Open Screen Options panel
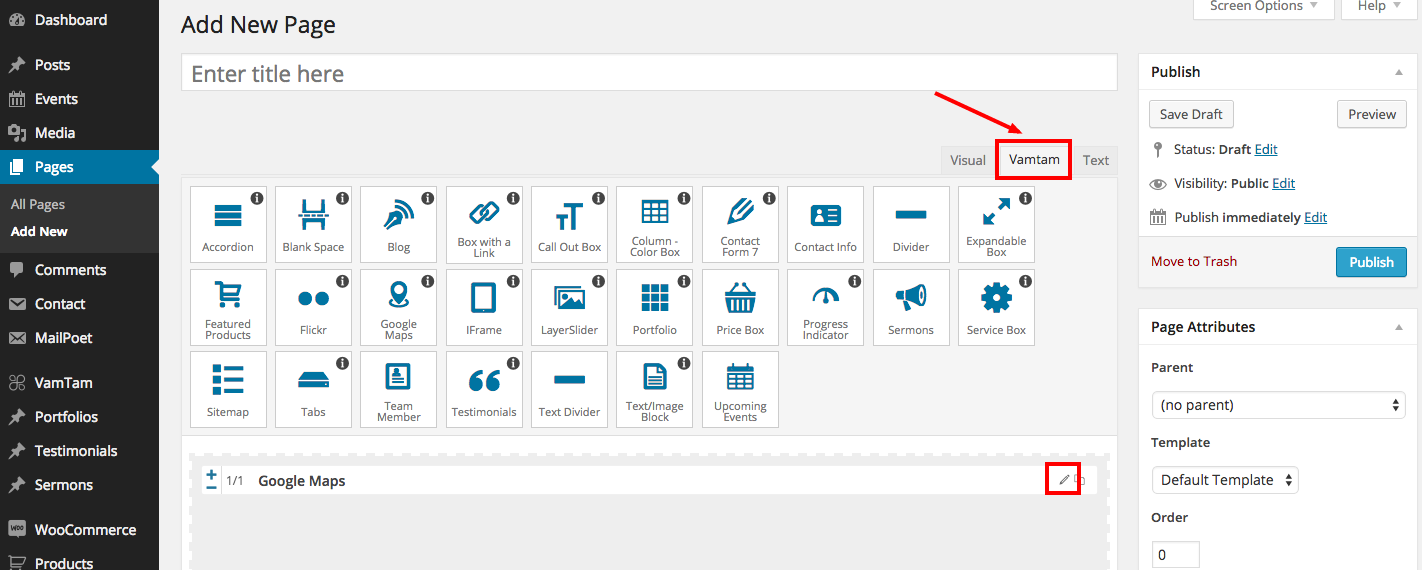This screenshot has width=1422, height=570. [1264, 7]
